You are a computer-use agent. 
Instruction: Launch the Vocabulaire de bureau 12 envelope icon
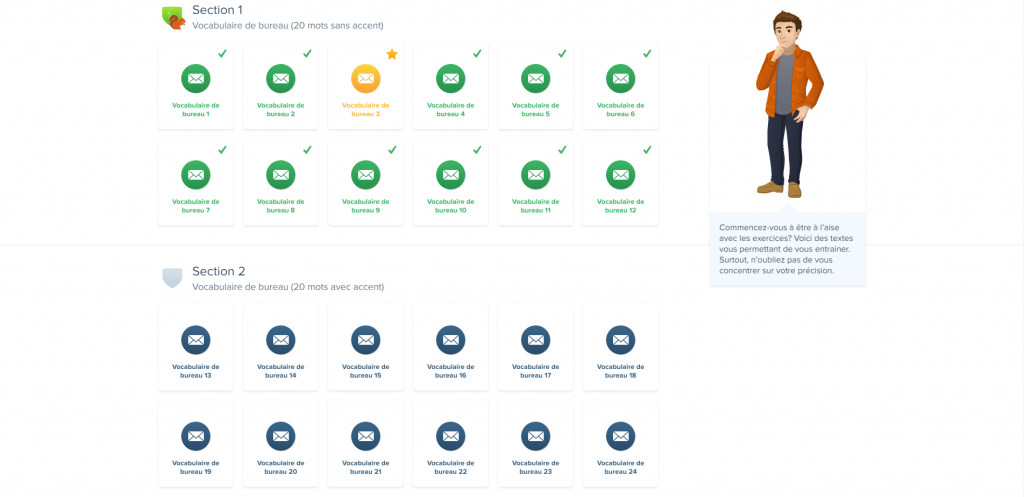pos(620,174)
